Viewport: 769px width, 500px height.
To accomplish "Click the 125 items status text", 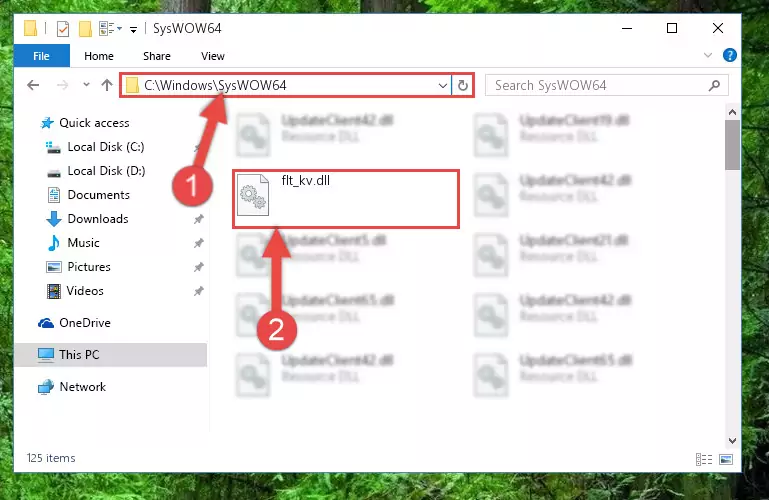I will click(x=51, y=458).
